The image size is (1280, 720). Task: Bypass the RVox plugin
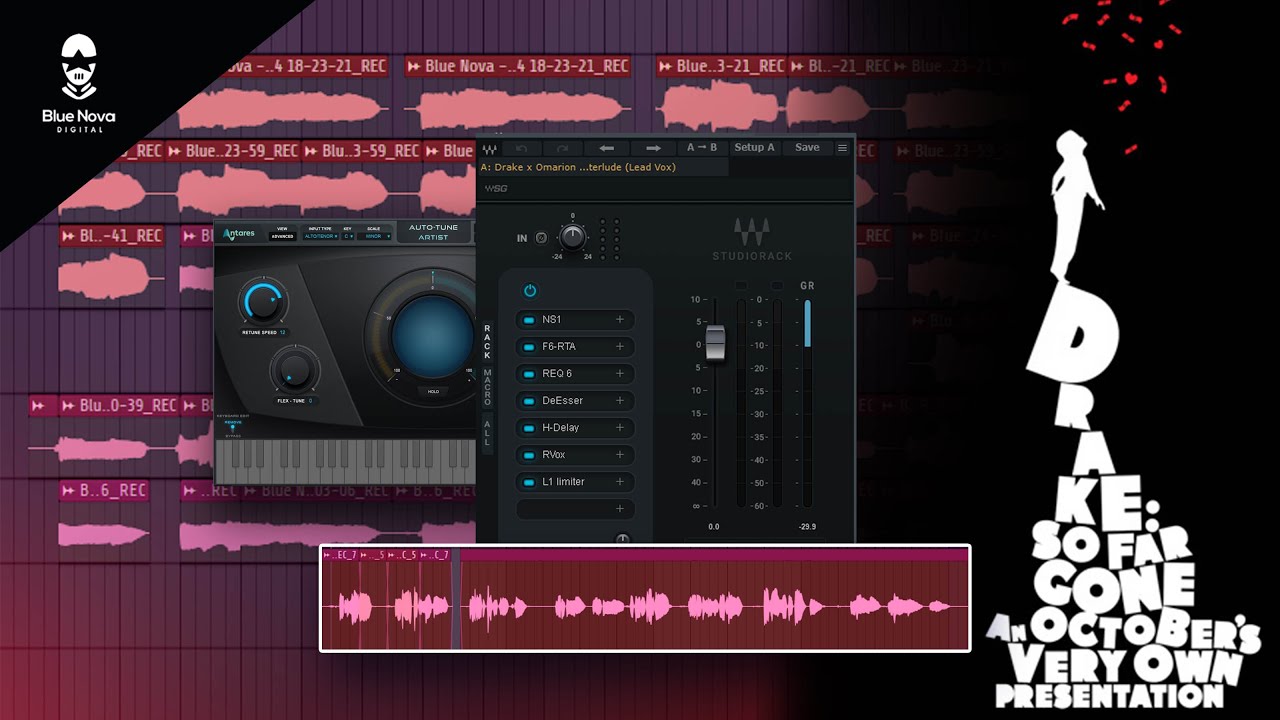click(x=529, y=455)
